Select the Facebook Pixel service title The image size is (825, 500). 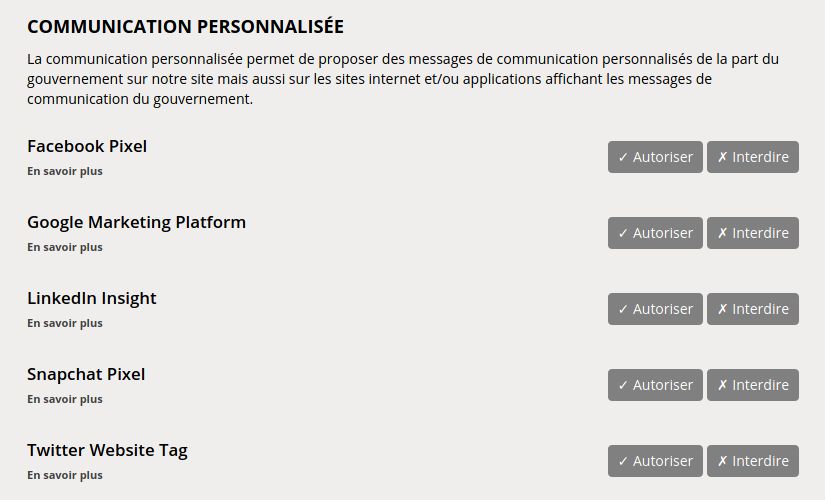(87, 146)
